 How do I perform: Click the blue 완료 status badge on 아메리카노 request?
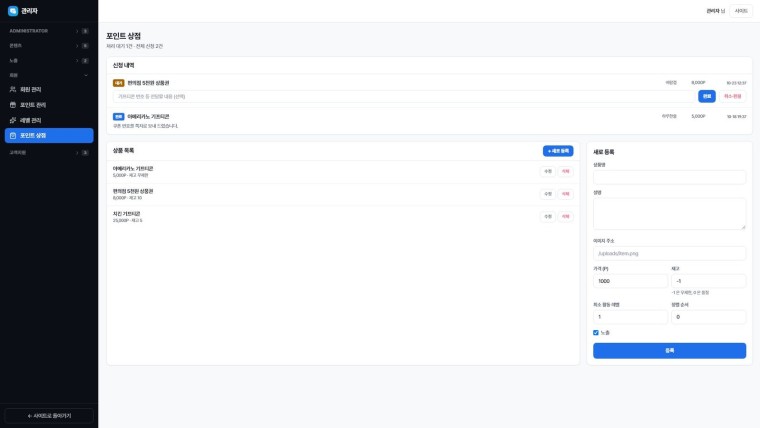click(x=118, y=117)
